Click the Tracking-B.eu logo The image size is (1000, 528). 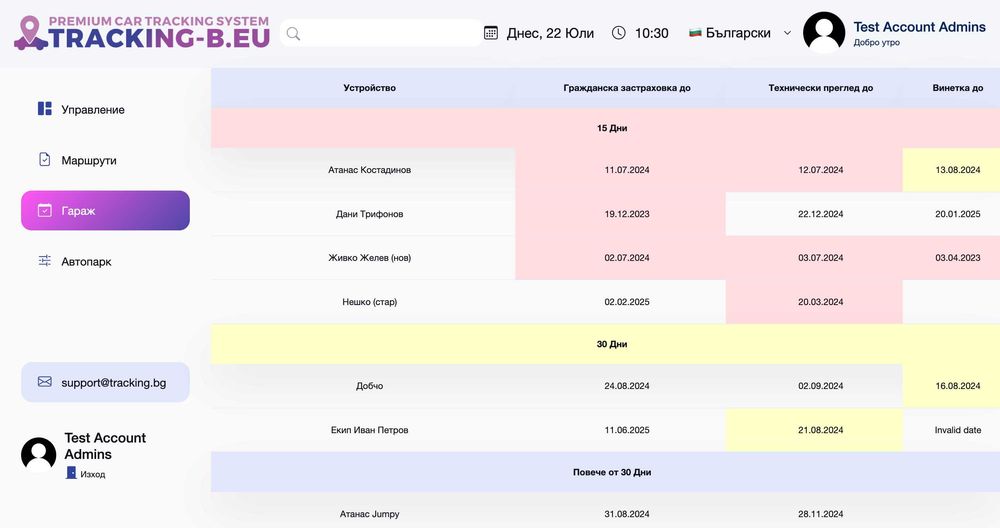pos(141,33)
